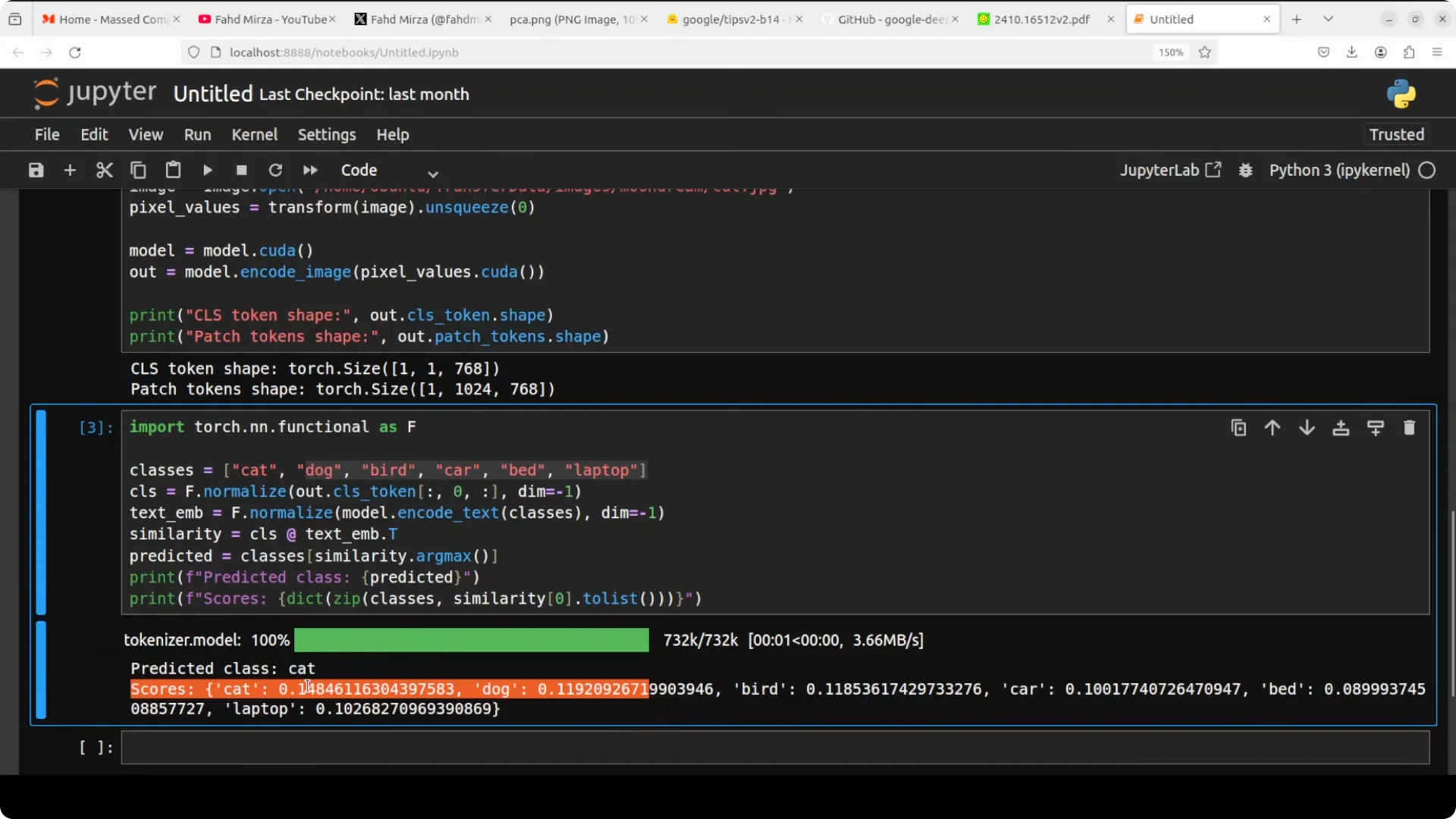
Task: Open the File menu
Action: click(x=47, y=134)
